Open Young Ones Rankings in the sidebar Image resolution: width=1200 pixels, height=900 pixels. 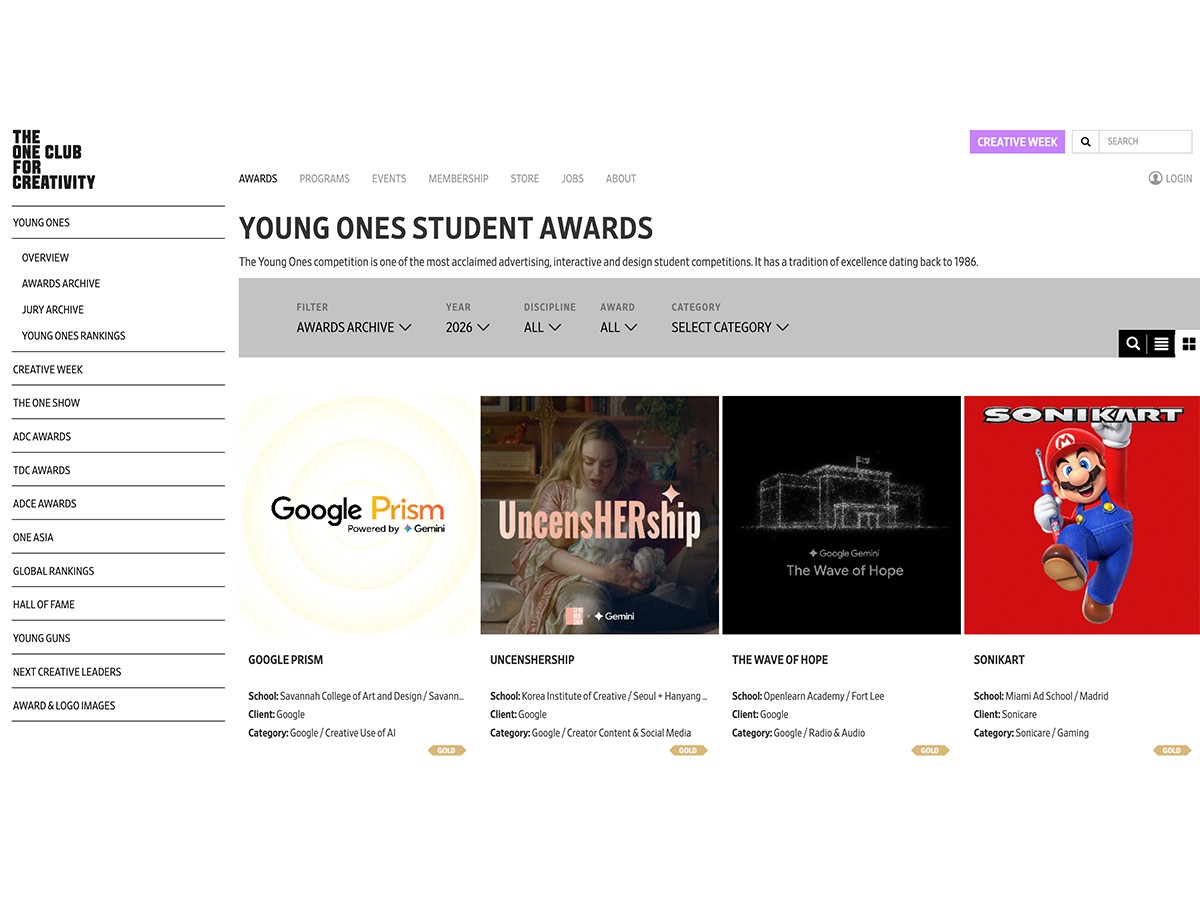(x=74, y=336)
